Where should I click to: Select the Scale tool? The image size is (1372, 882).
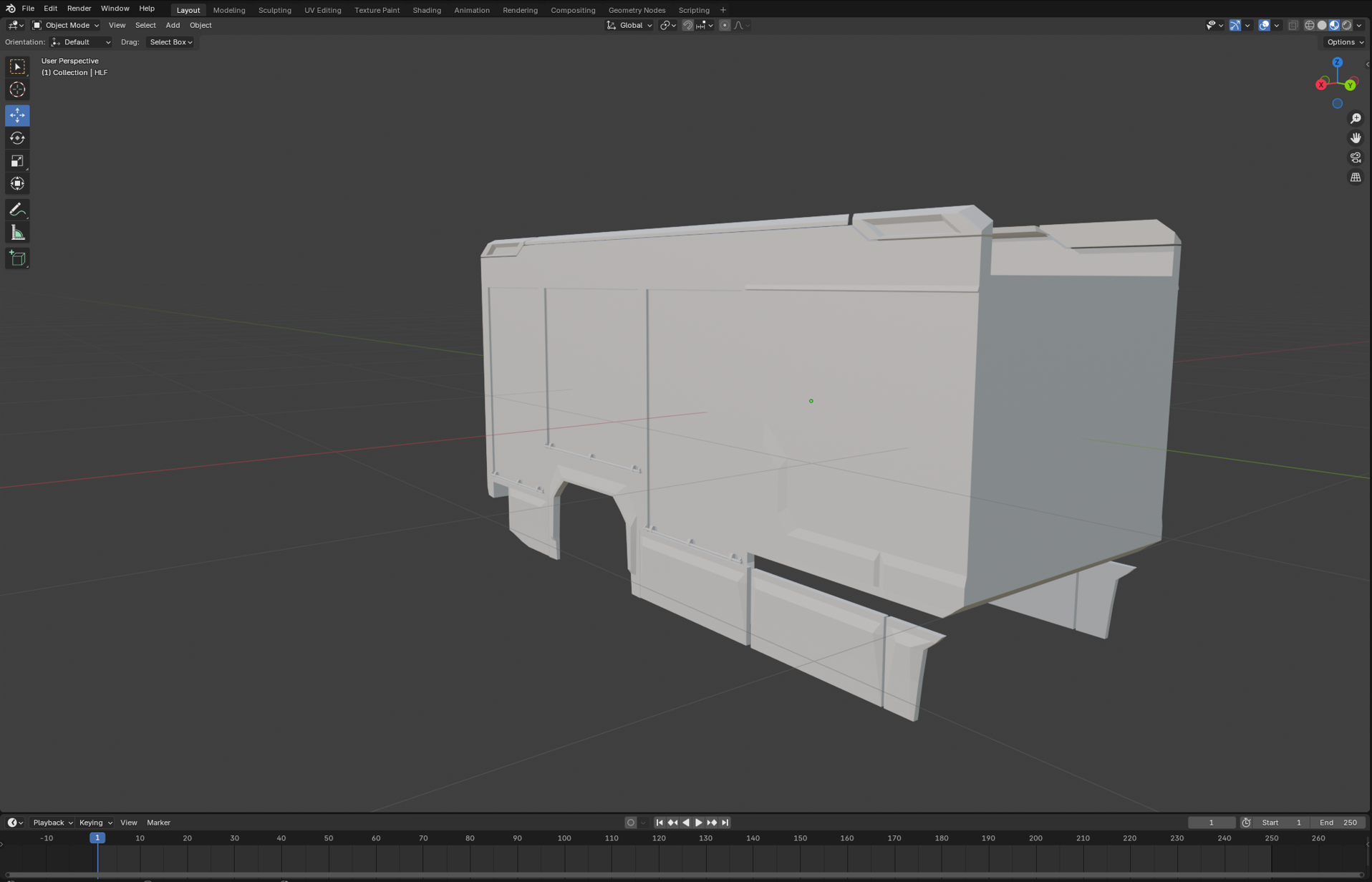click(x=17, y=161)
